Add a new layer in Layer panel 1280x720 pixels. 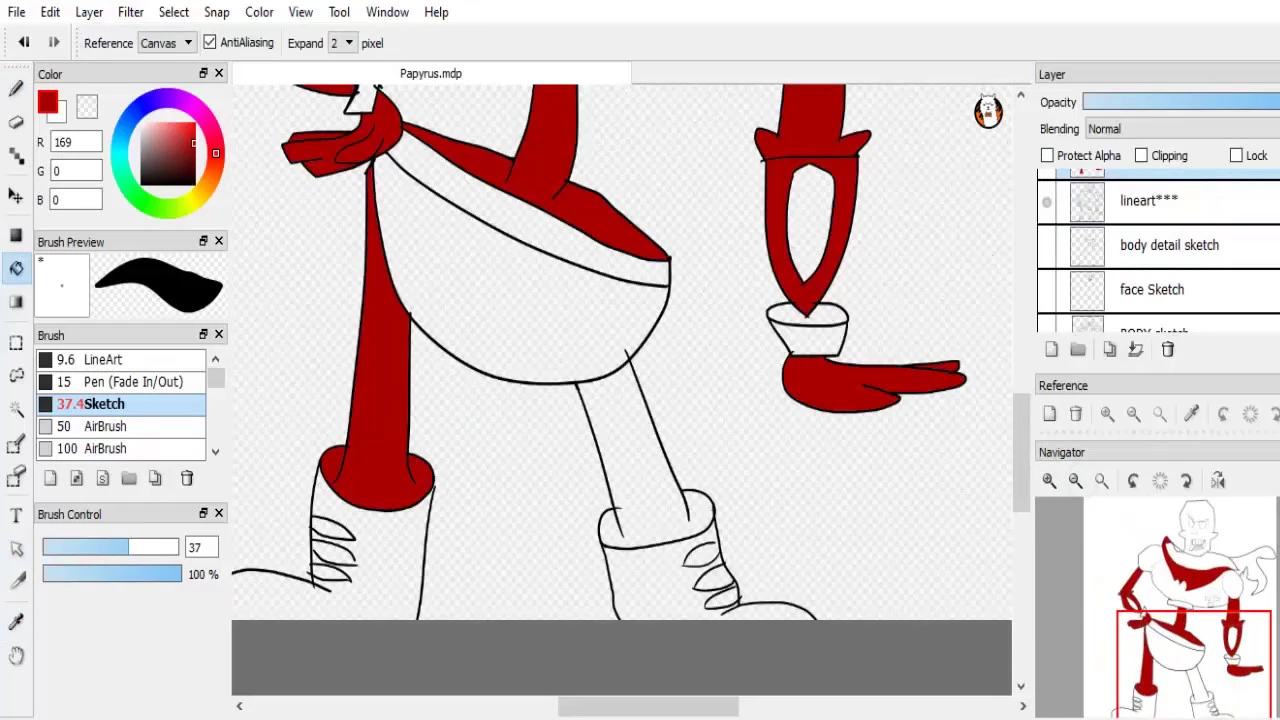pos(1051,349)
